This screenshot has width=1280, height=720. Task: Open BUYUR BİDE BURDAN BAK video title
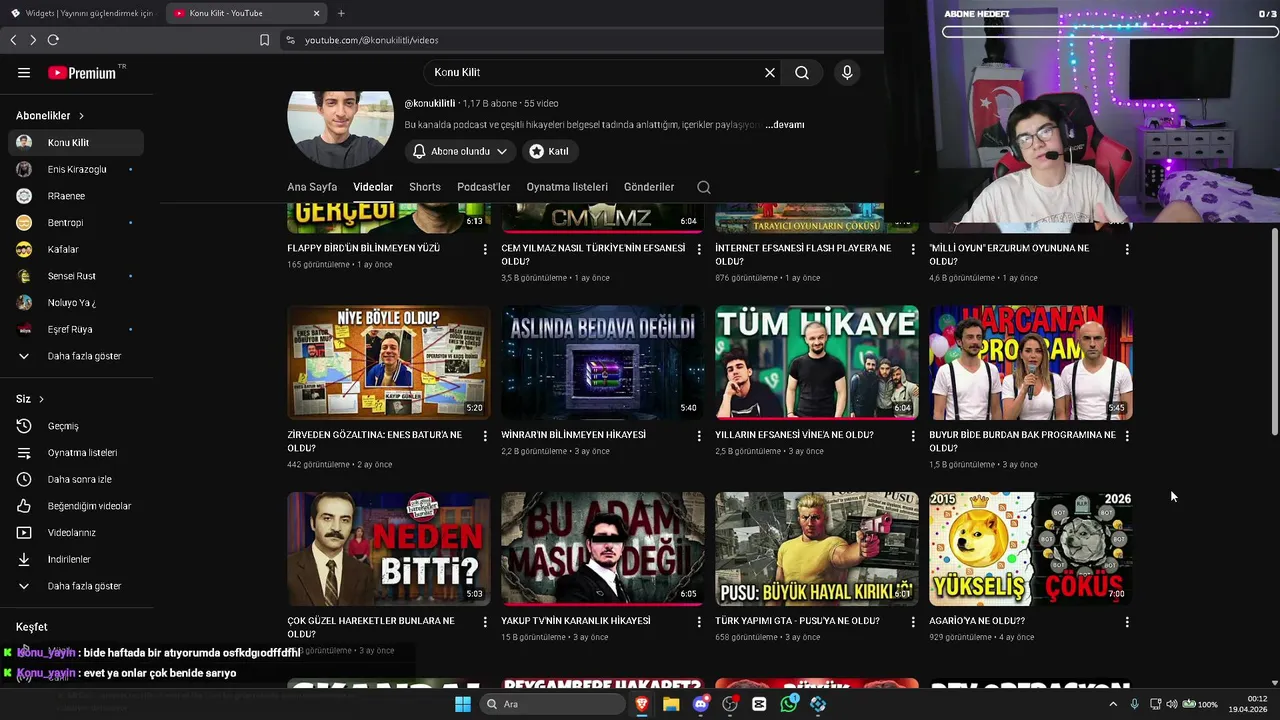point(1022,441)
